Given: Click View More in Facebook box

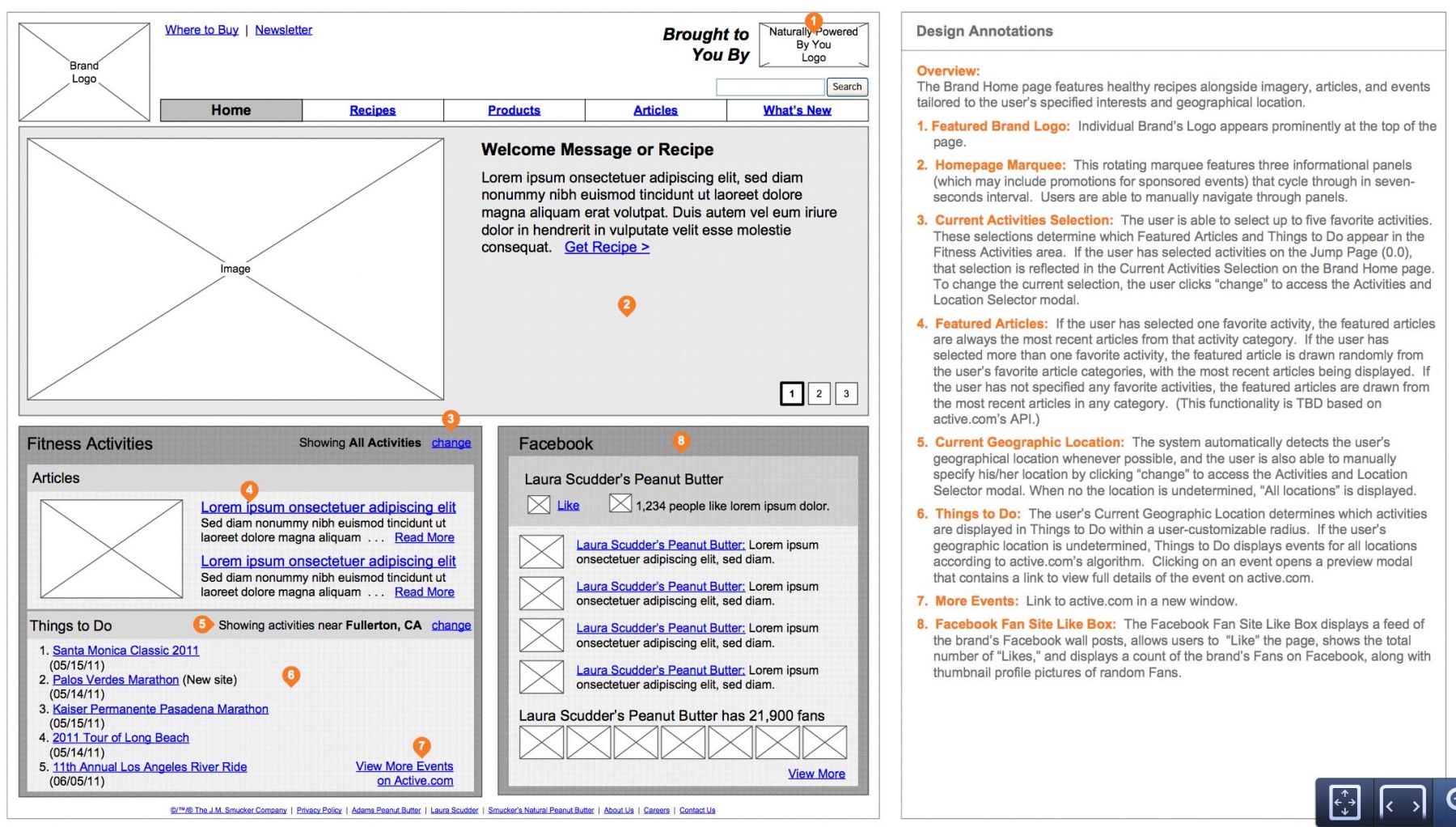Looking at the screenshot, I should coord(817,774).
